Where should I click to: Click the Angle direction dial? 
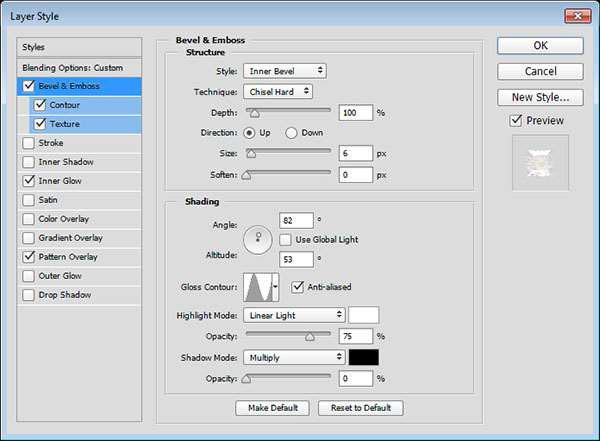[x=259, y=239]
